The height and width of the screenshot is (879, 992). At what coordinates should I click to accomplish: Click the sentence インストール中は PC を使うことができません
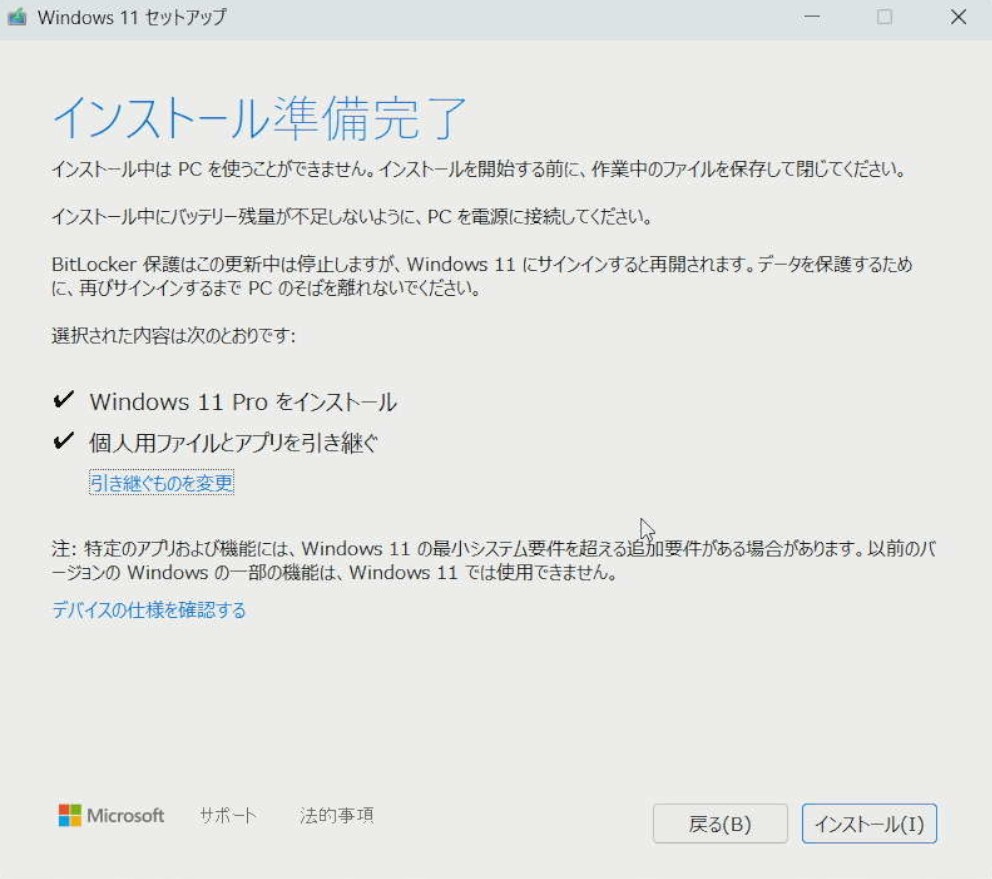pyautogui.click(x=213, y=170)
